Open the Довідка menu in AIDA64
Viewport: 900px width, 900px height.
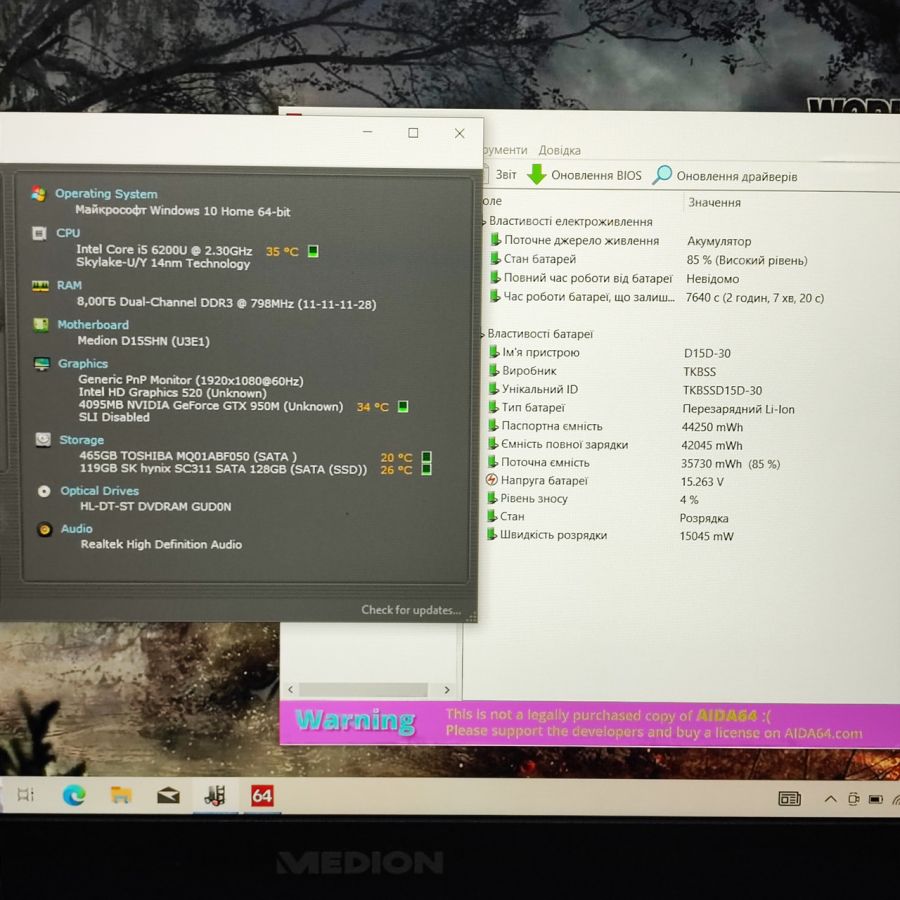(560, 150)
